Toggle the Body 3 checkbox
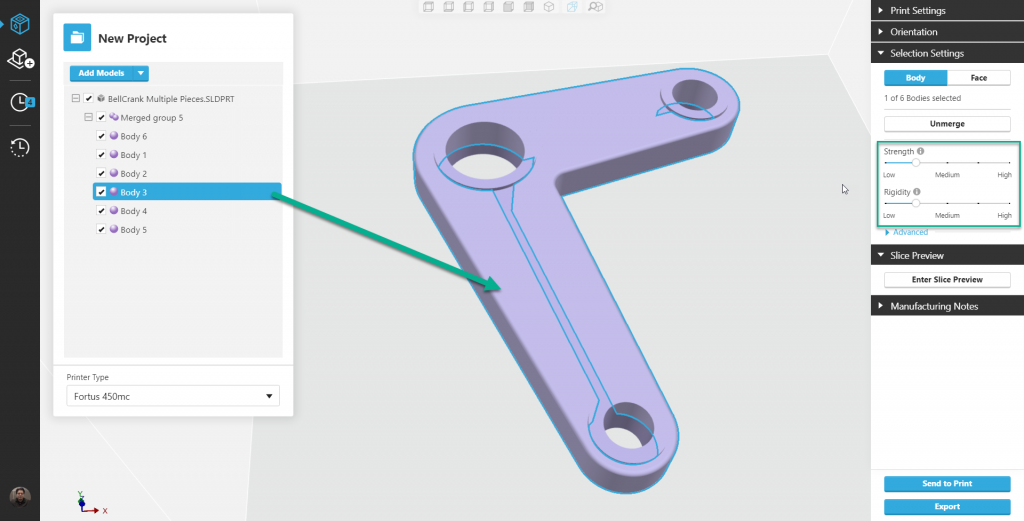The height and width of the screenshot is (521, 1024). (101, 192)
